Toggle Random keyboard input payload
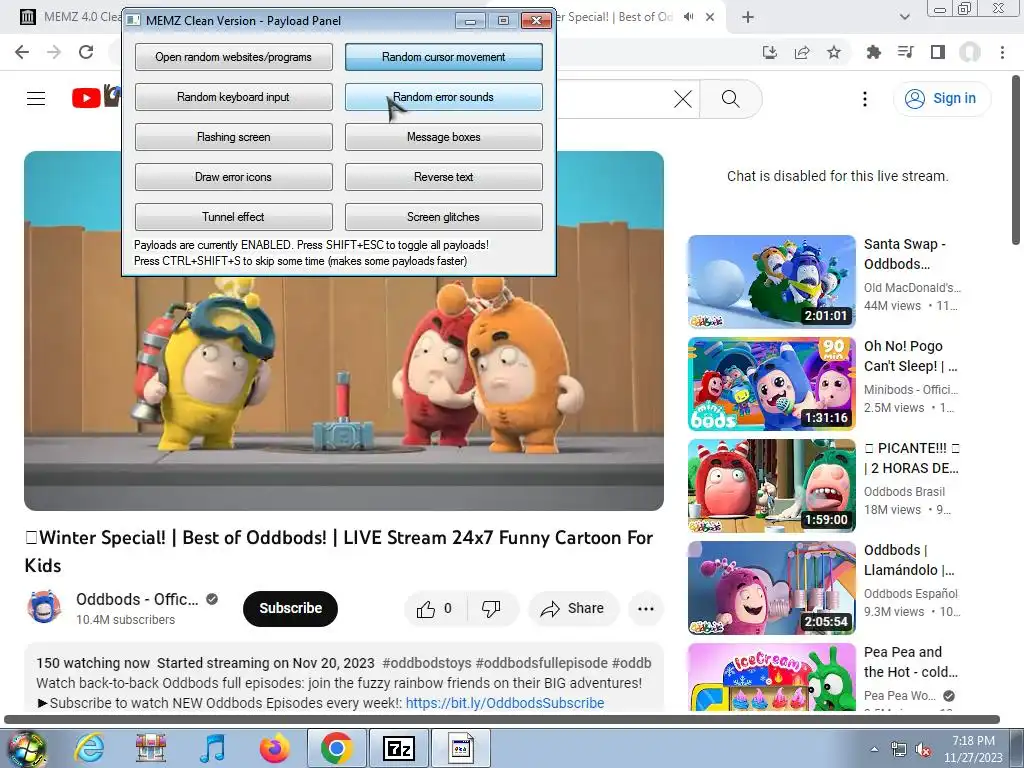The width and height of the screenshot is (1024, 768). point(233,97)
